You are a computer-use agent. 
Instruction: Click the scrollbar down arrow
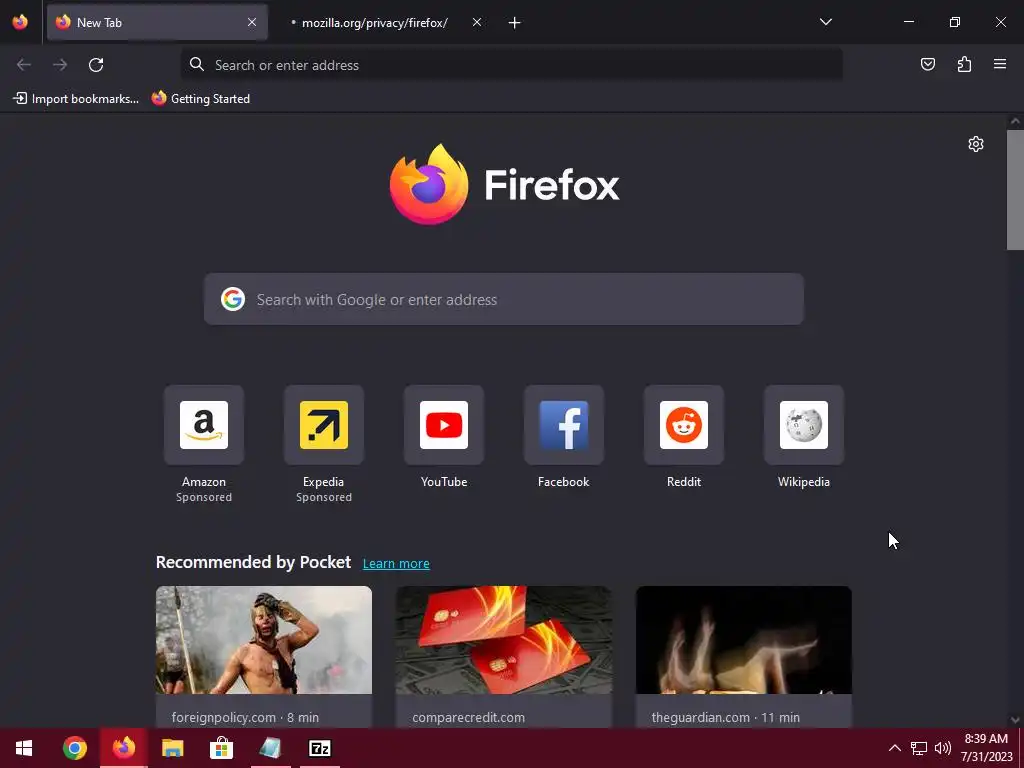[1015, 720]
